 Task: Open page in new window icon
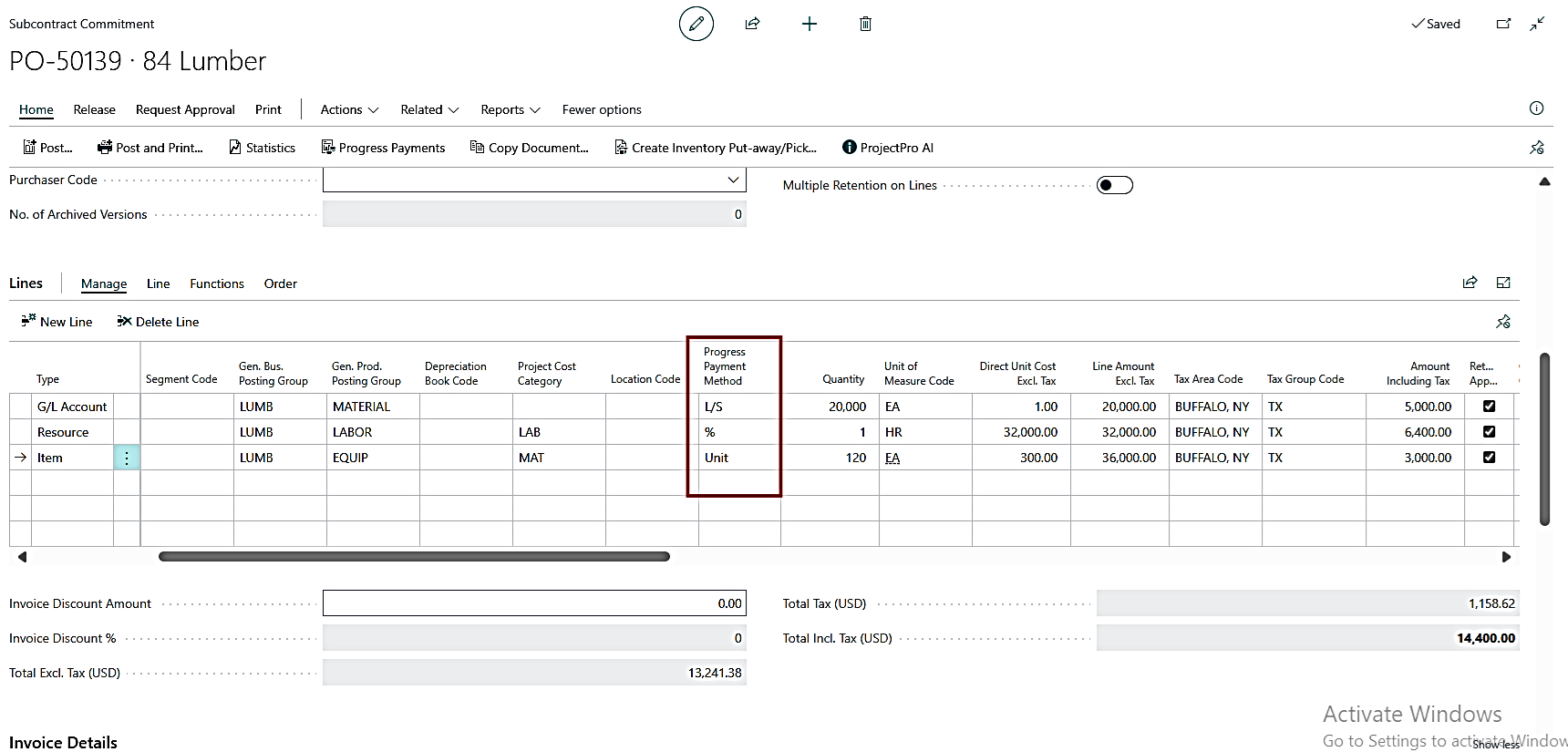click(x=1504, y=24)
